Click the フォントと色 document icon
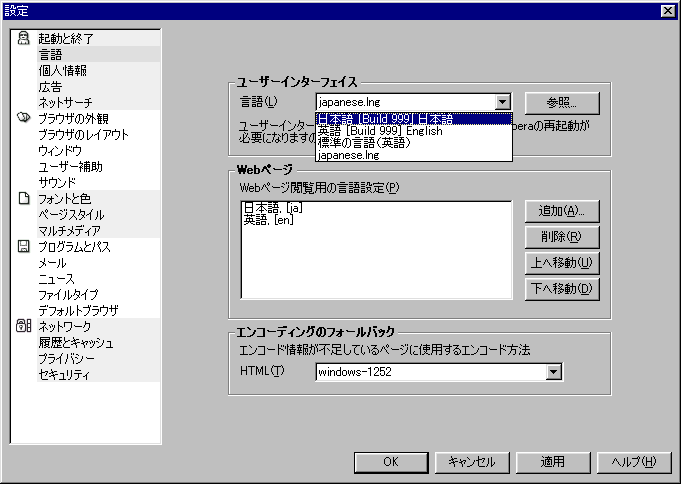 point(24,198)
